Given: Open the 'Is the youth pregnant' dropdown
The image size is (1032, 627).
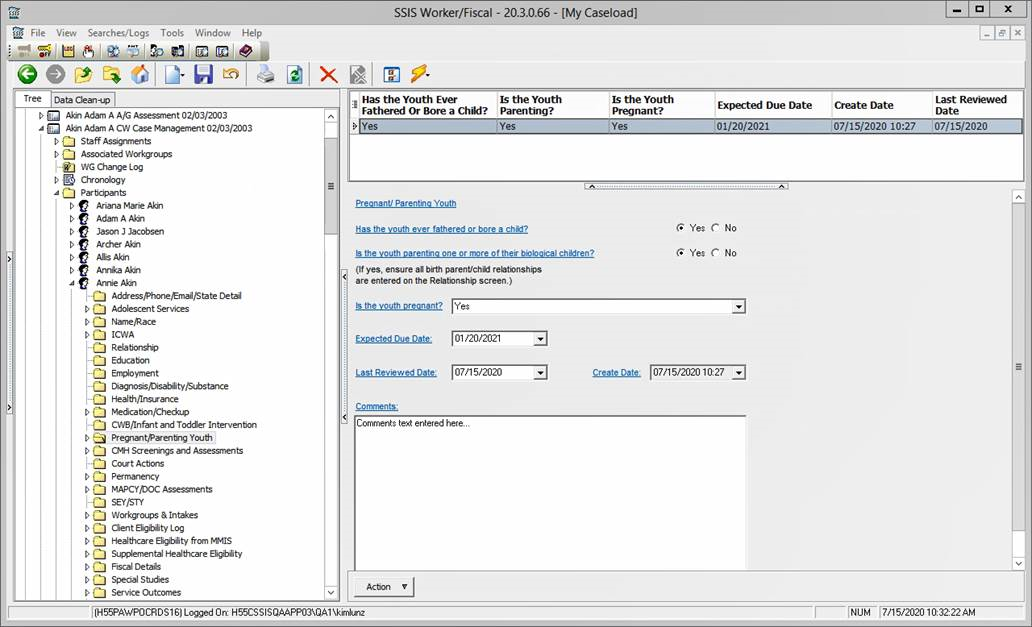Looking at the screenshot, I should tap(738, 307).
